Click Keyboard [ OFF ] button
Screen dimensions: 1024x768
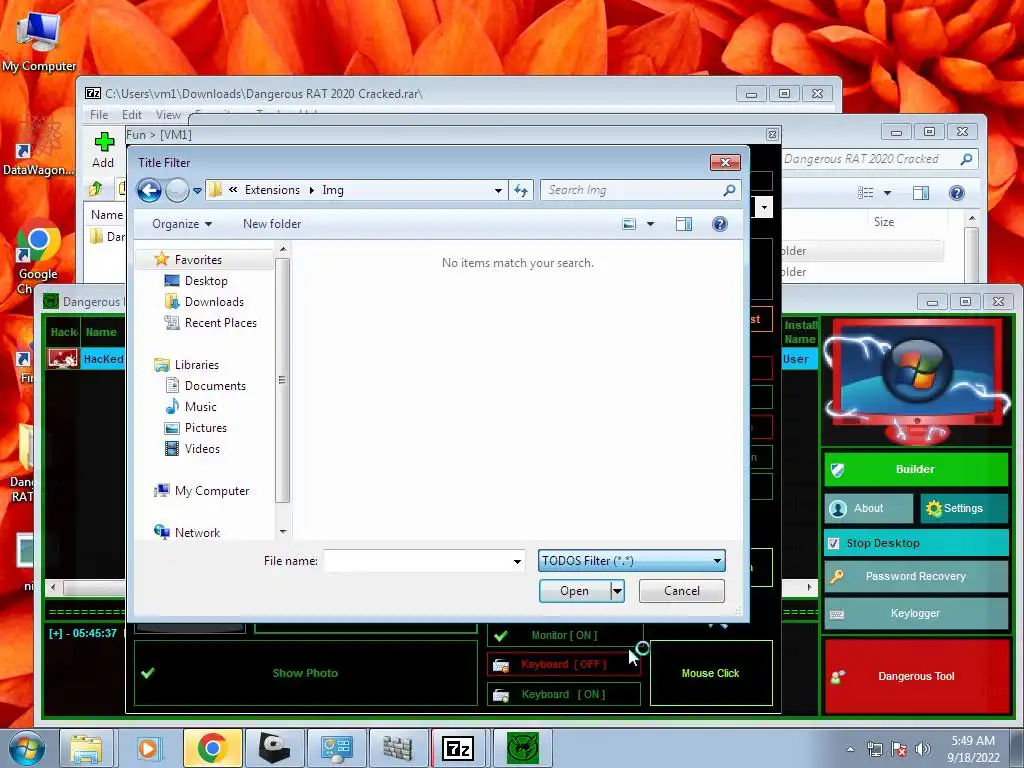click(x=564, y=664)
